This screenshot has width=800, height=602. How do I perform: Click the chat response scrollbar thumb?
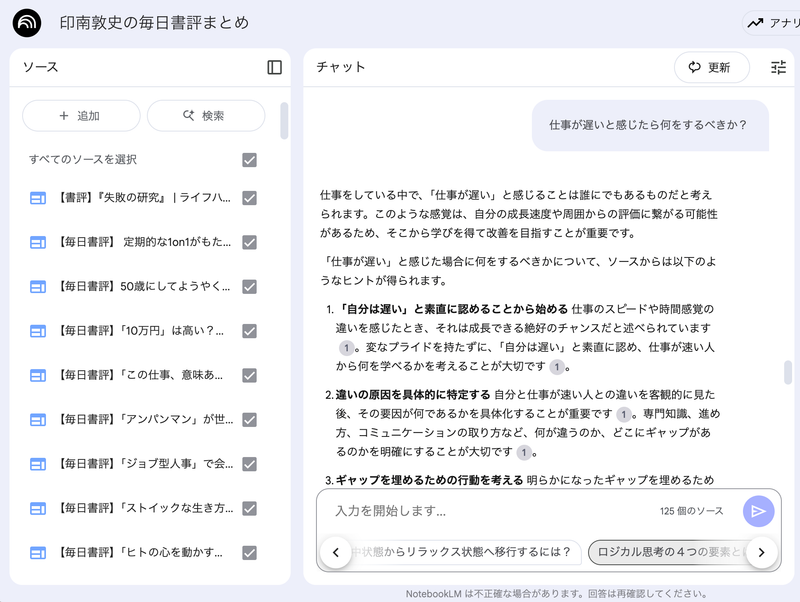click(x=789, y=372)
